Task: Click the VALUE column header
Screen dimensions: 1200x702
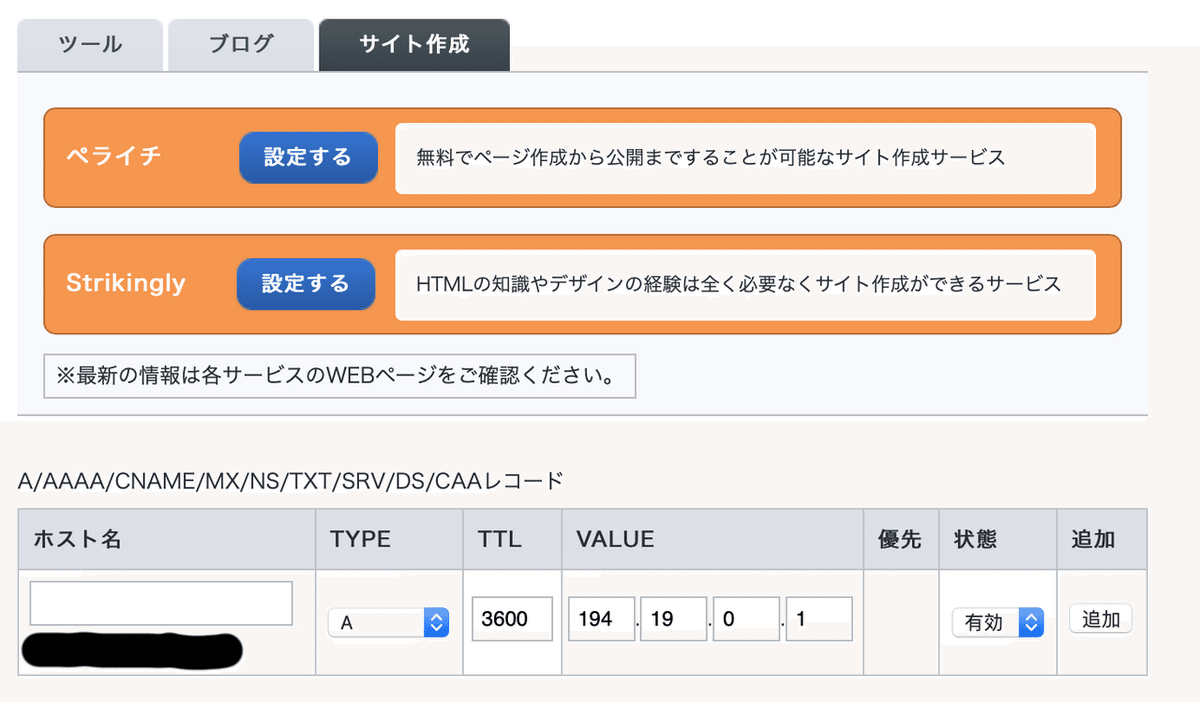Action: [x=615, y=539]
